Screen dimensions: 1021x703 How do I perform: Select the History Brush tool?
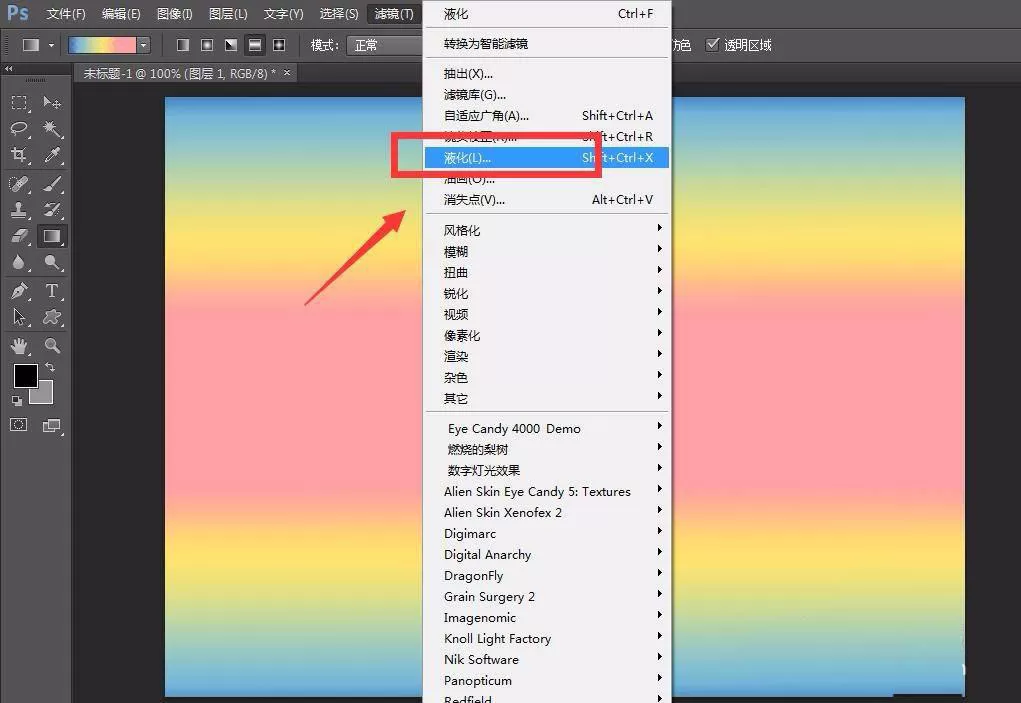point(52,210)
